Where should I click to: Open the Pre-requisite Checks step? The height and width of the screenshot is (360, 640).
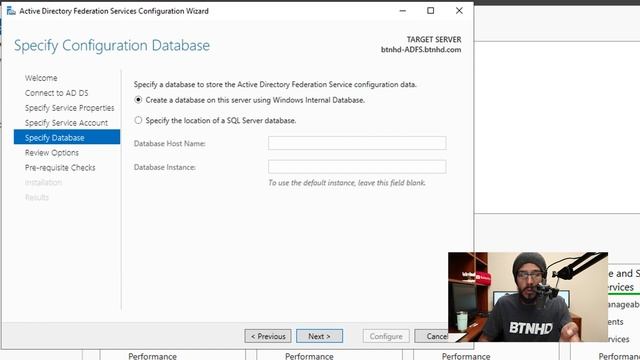pos(60,168)
